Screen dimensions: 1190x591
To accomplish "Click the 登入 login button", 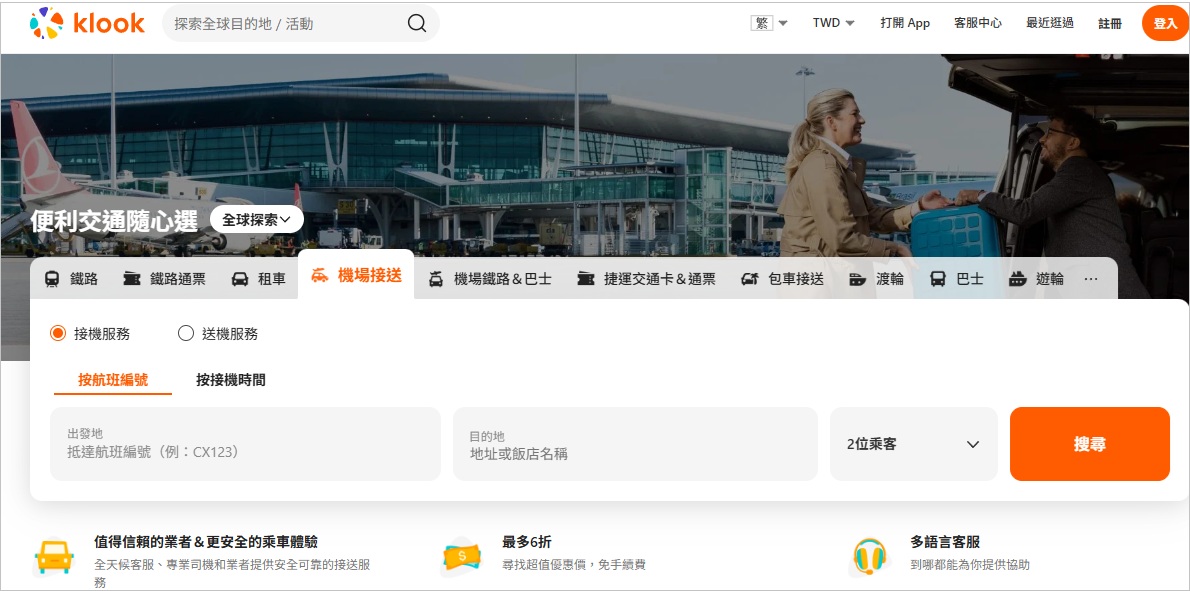I will (1165, 23).
